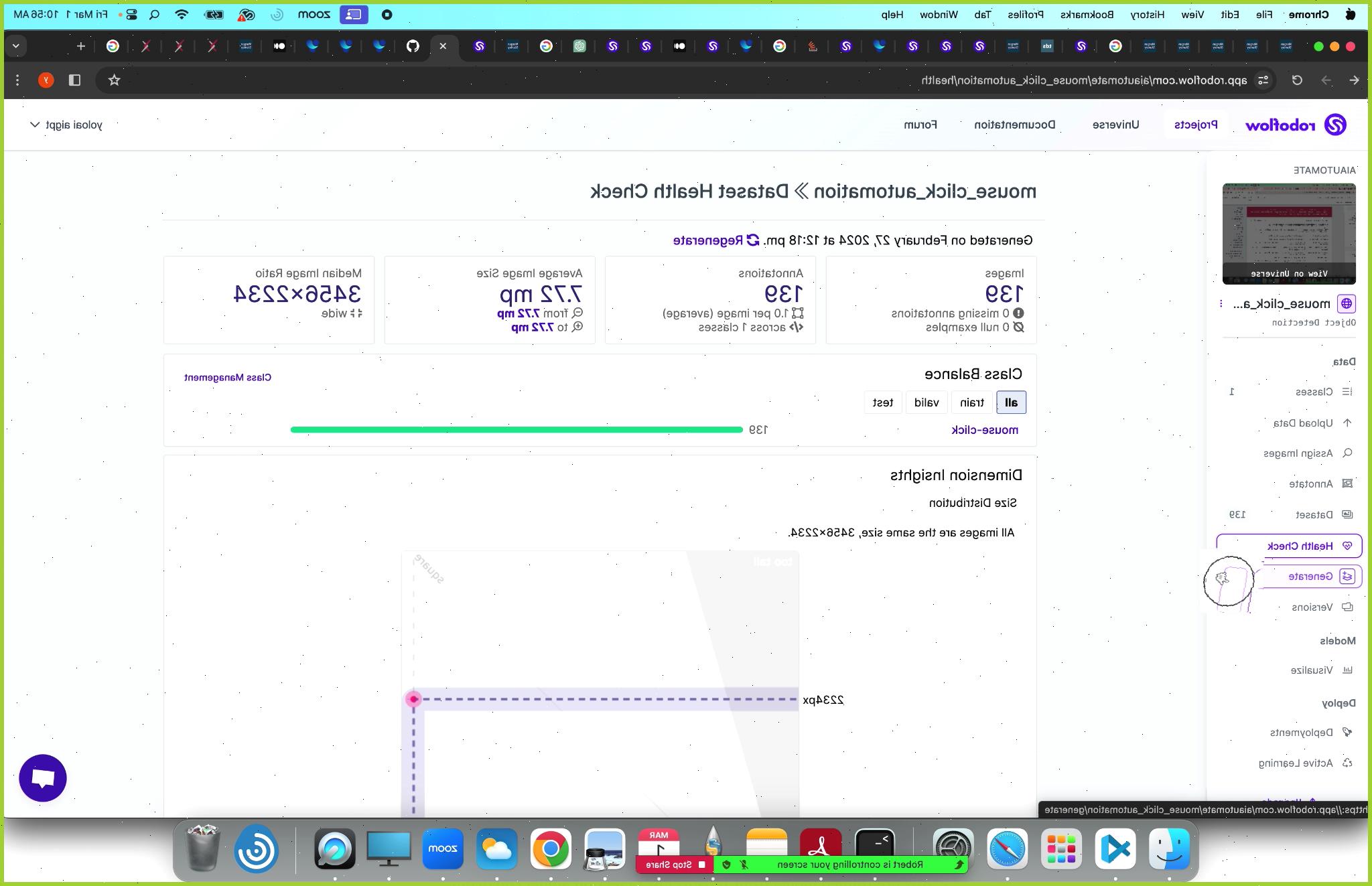Image resolution: width=1372 pixels, height=886 pixels.
Task: Click '1.0 per image (average)' text
Action: [726, 313]
